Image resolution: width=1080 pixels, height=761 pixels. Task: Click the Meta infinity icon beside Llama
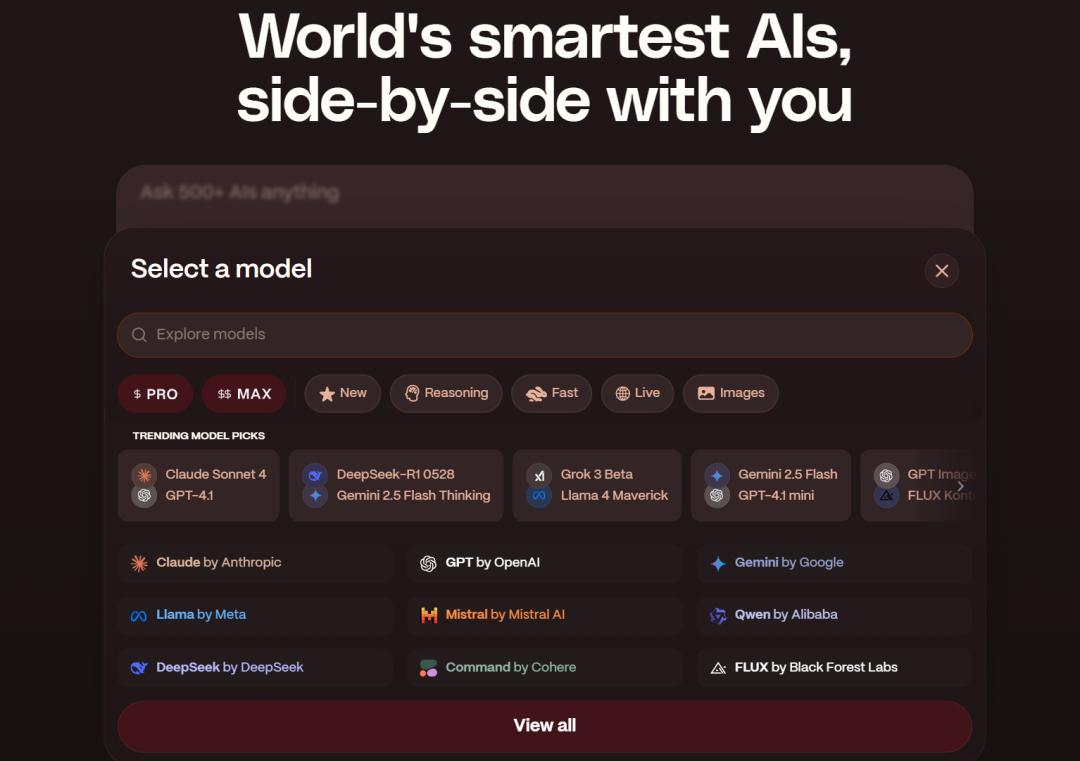(139, 616)
